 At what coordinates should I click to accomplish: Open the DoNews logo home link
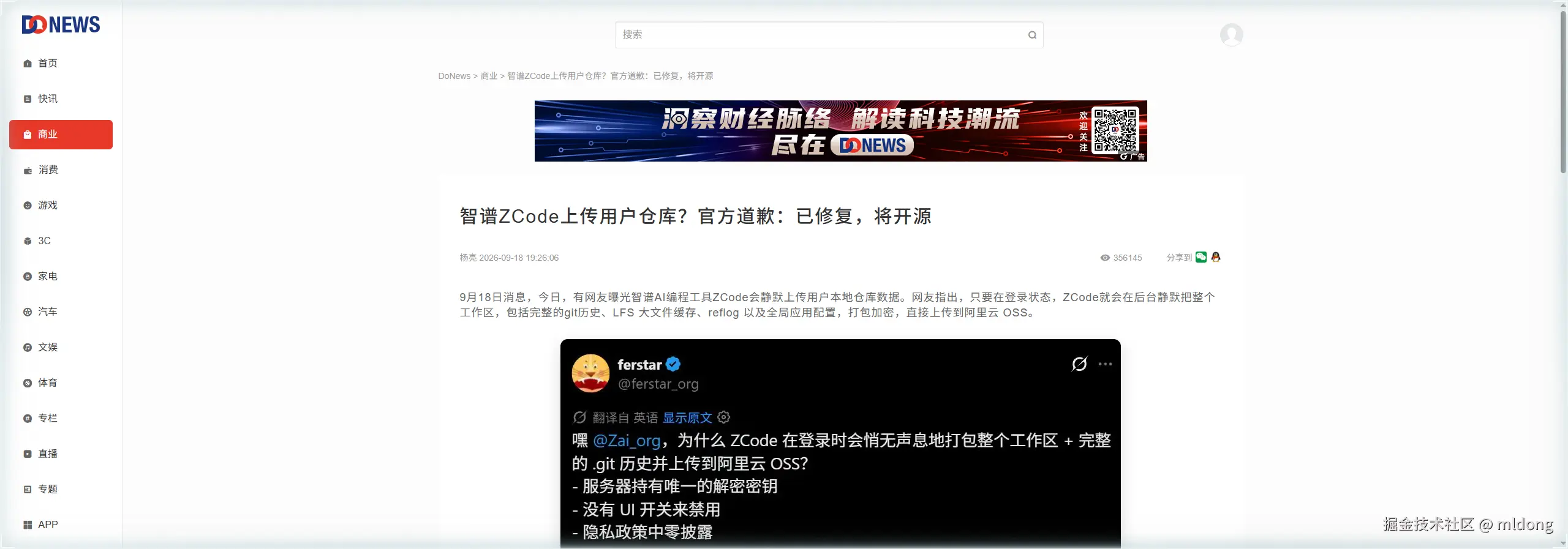(x=61, y=24)
